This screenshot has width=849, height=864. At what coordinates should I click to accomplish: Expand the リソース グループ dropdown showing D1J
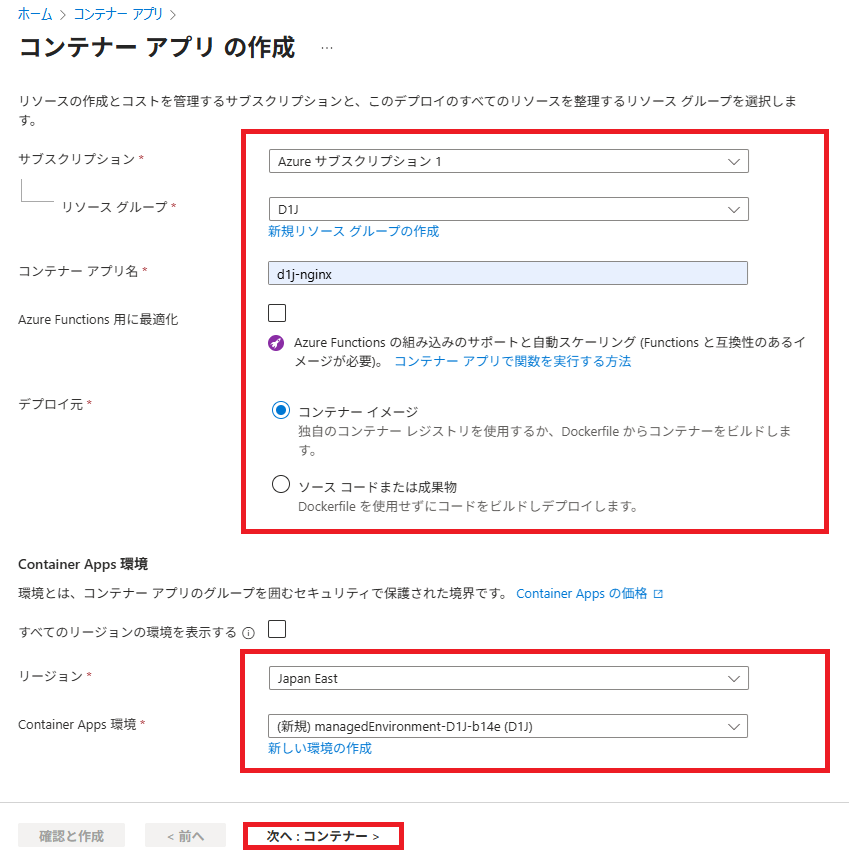(x=508, y=209)
